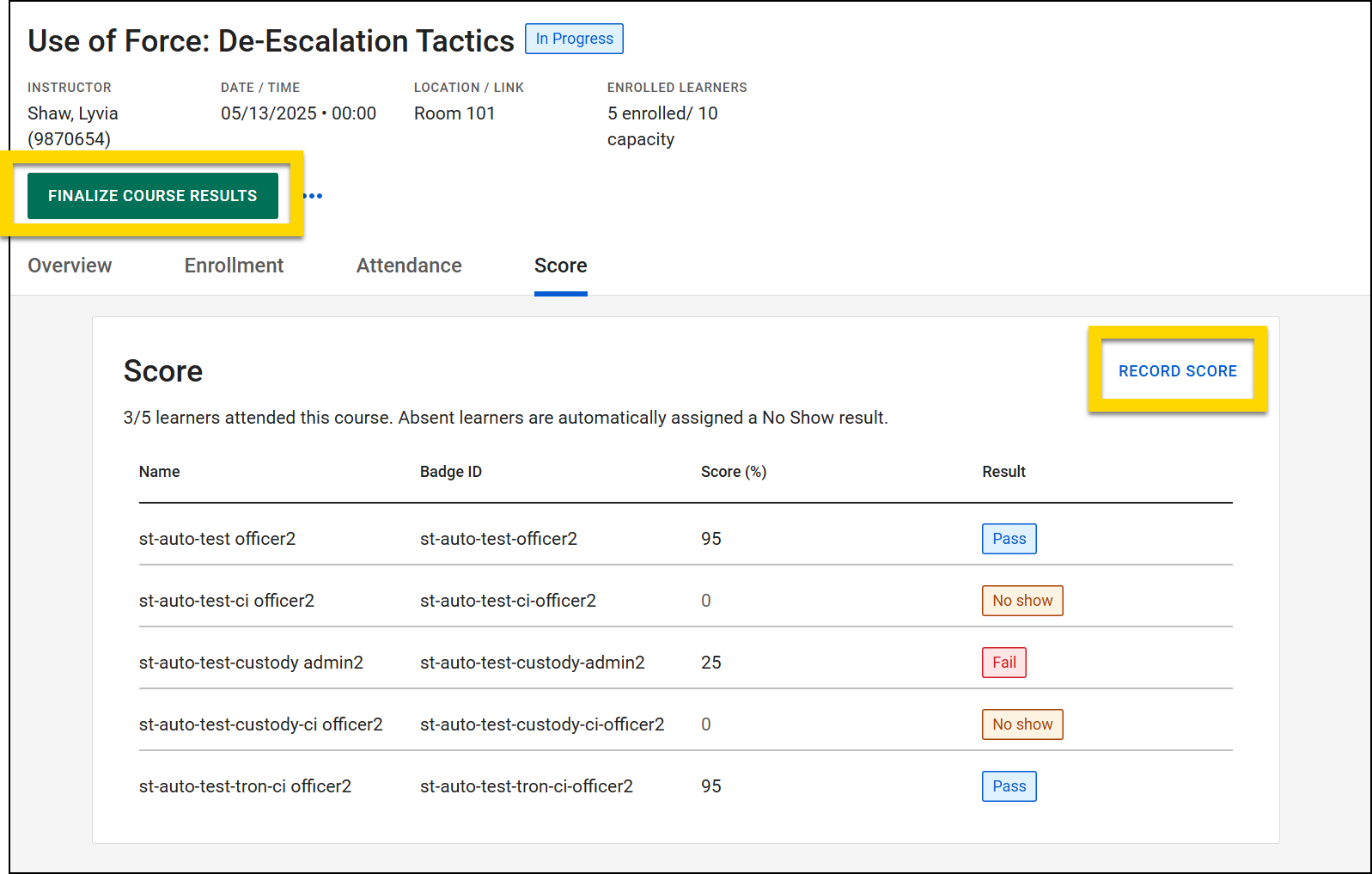The image size is (1372, 874).
Task: Click the Score (%) column header
Action: (x=733, y=472)
